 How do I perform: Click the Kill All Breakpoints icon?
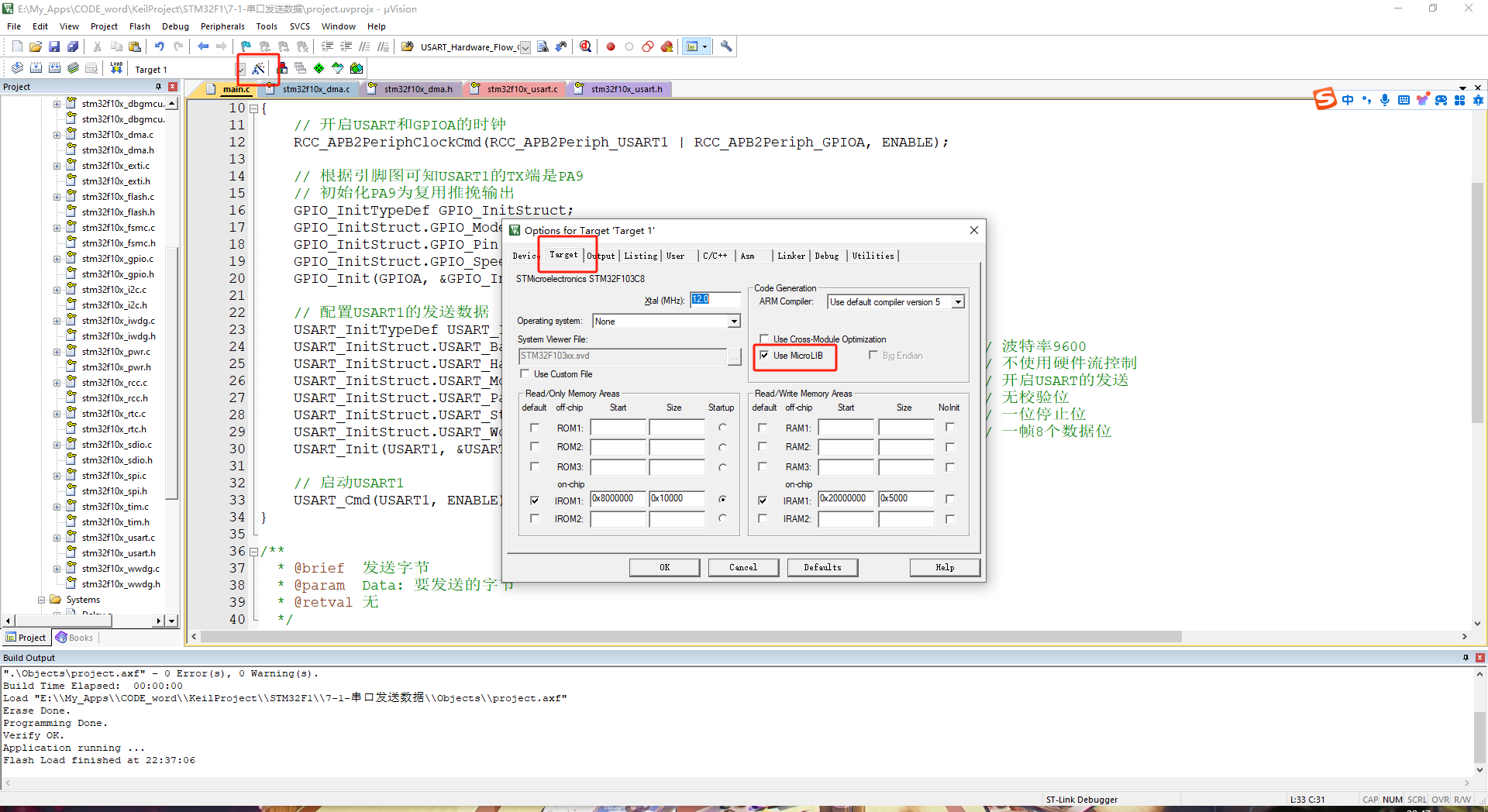pyautogui.click(x=666, y=46)
